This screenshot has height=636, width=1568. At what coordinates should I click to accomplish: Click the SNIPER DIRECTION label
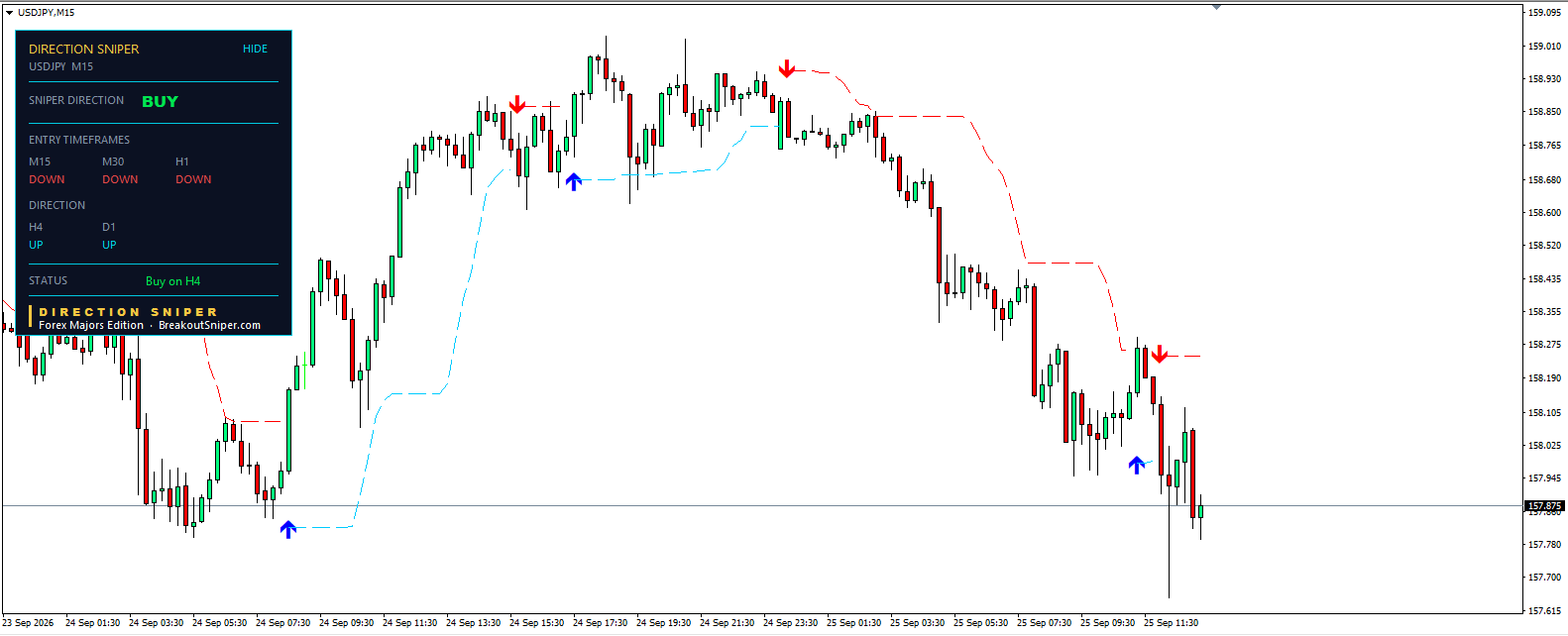(x=76, y=100)
